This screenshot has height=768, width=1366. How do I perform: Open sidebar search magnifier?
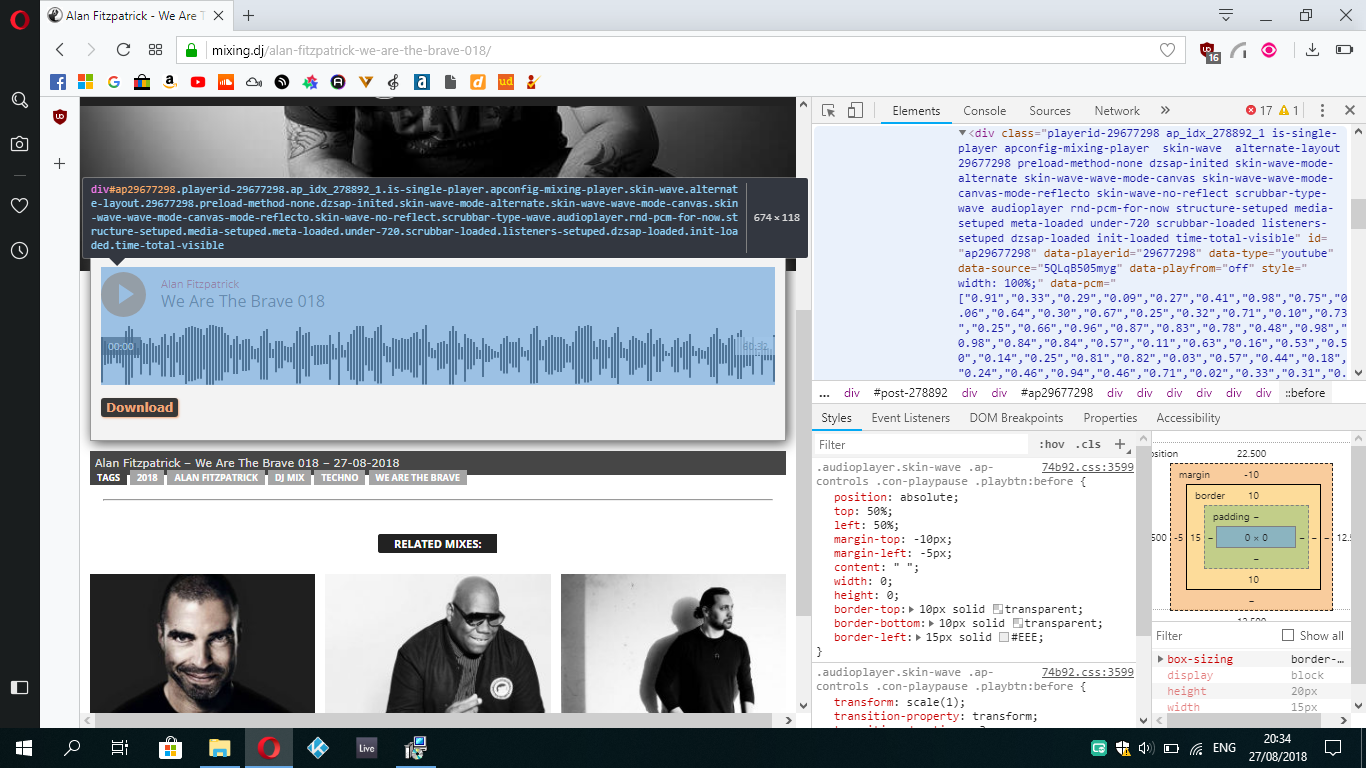click(19, 100)
